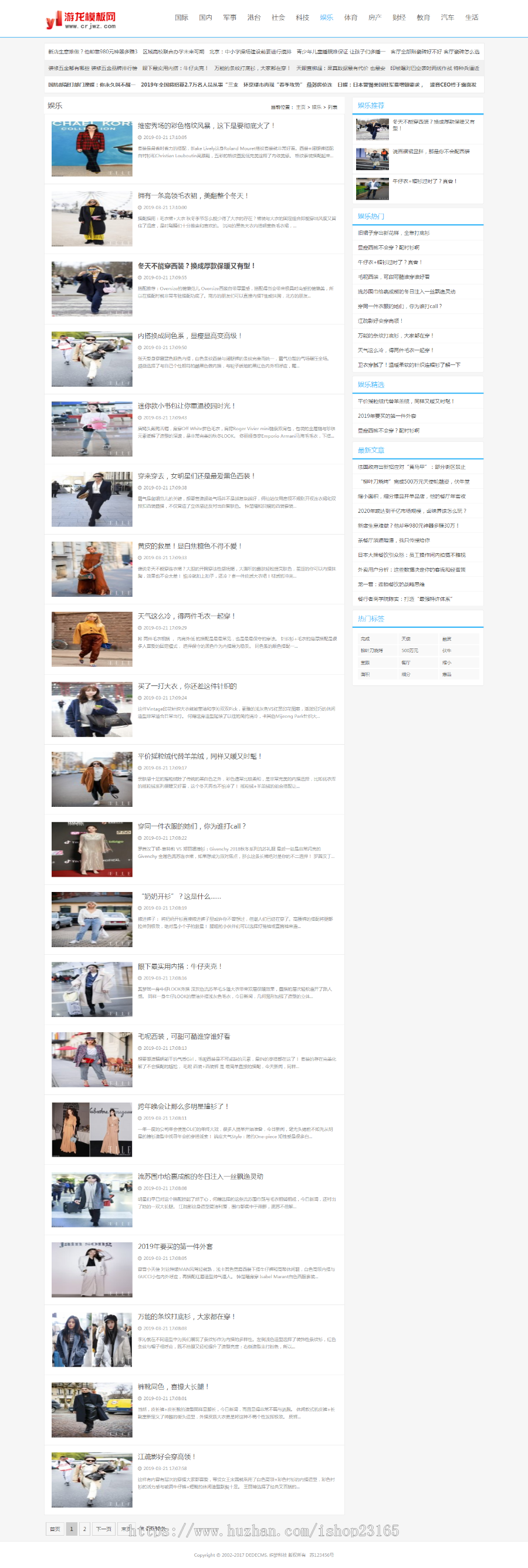Go to page 2 in pagination
Image resolution: width=528 pixels, height=1568 pixels.
tap(84, 1529)
